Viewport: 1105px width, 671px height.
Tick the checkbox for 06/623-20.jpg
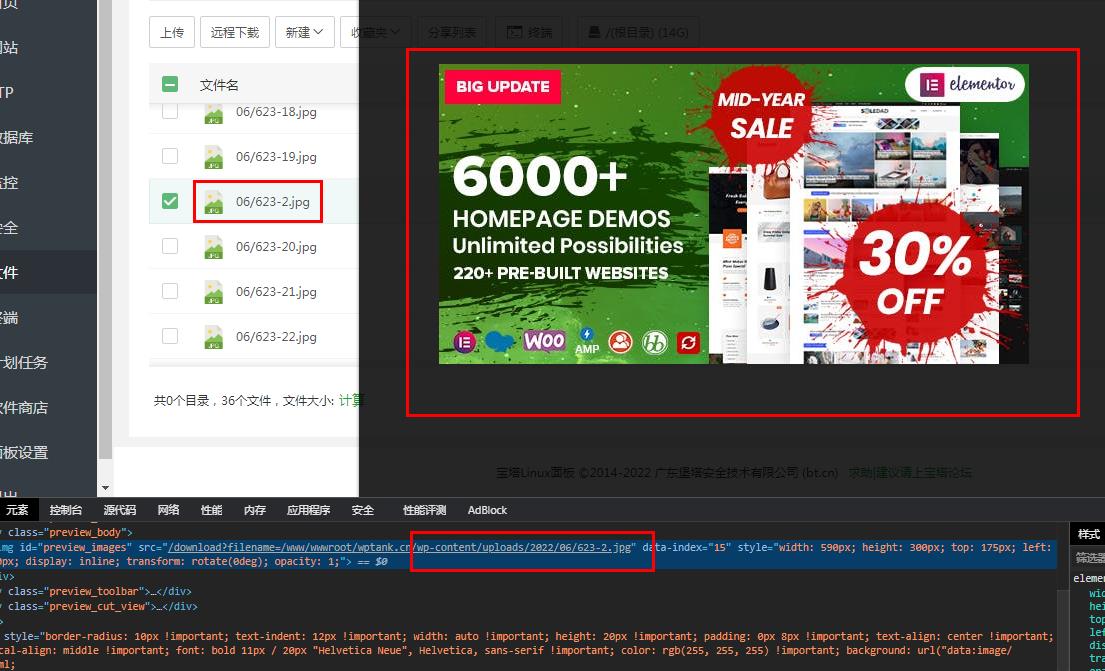170,246
